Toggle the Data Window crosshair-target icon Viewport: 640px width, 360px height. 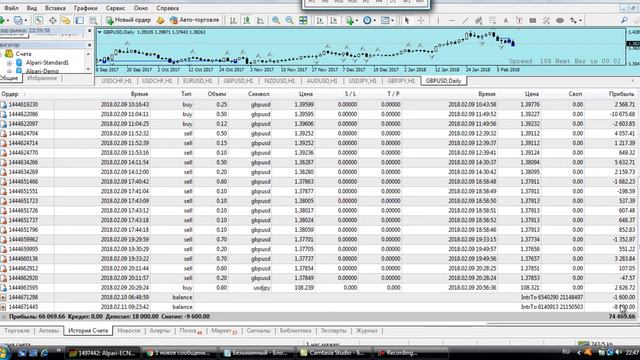(53, 20)
